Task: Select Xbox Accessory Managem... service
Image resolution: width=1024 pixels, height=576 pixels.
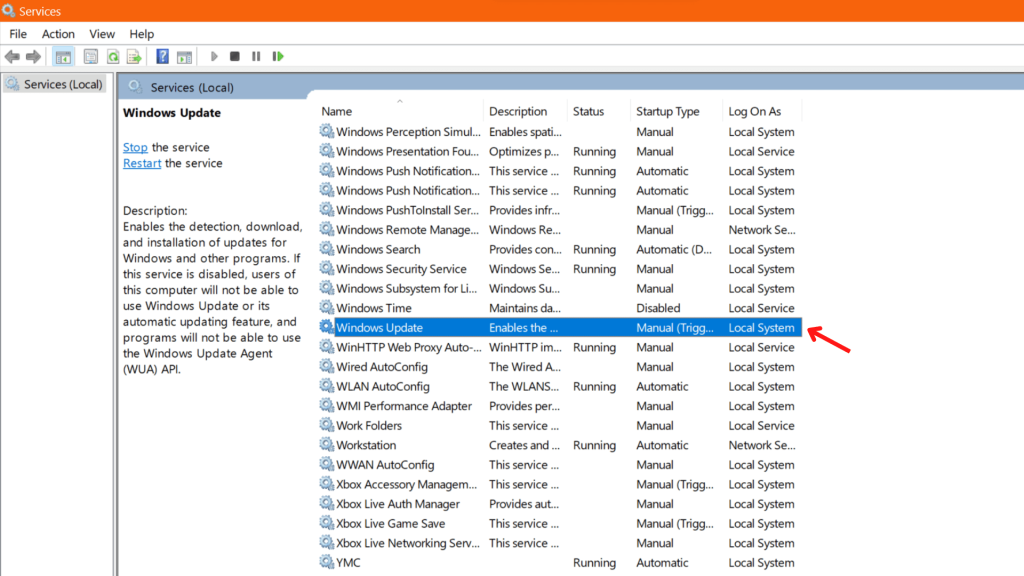Action: click(x=407, y=485)
